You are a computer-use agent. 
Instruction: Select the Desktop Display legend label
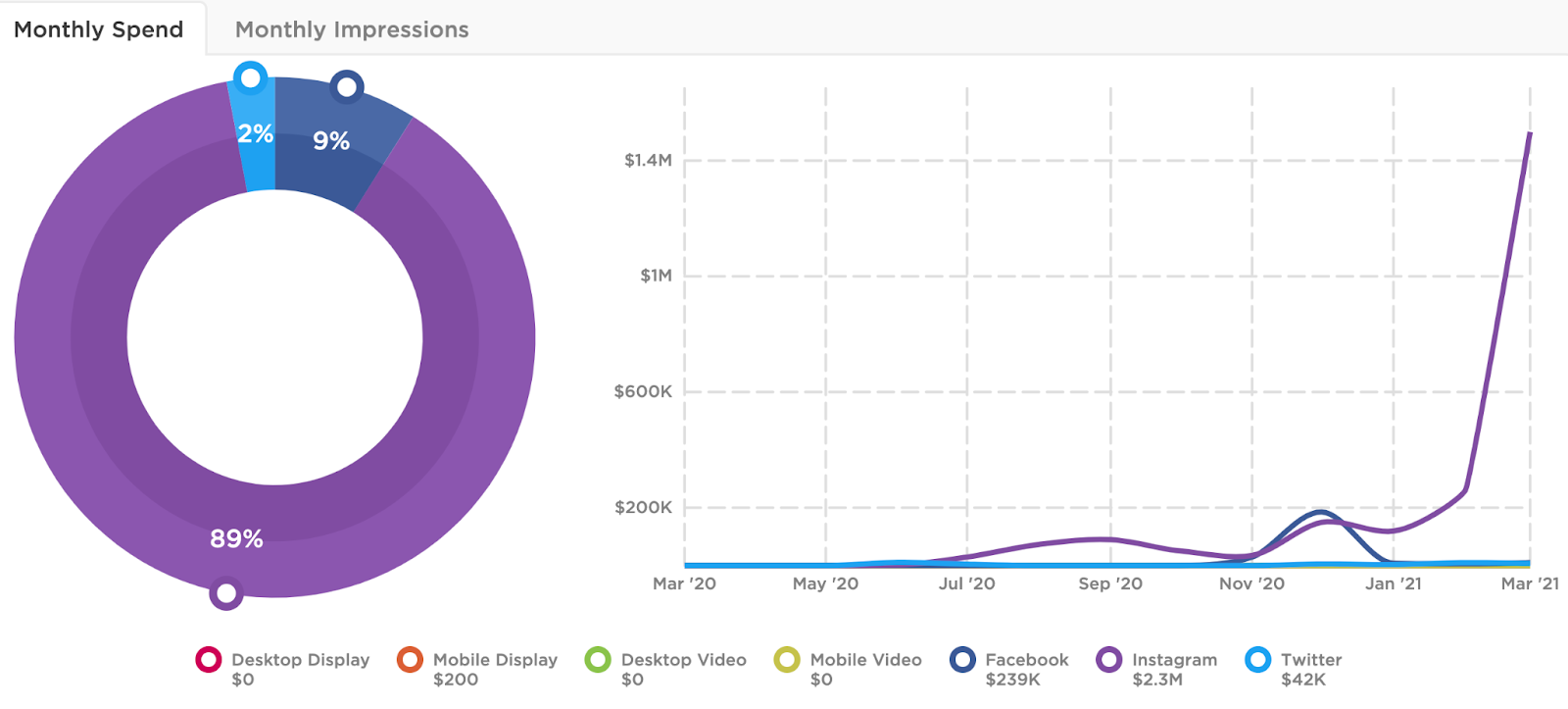tap(301, 660)
